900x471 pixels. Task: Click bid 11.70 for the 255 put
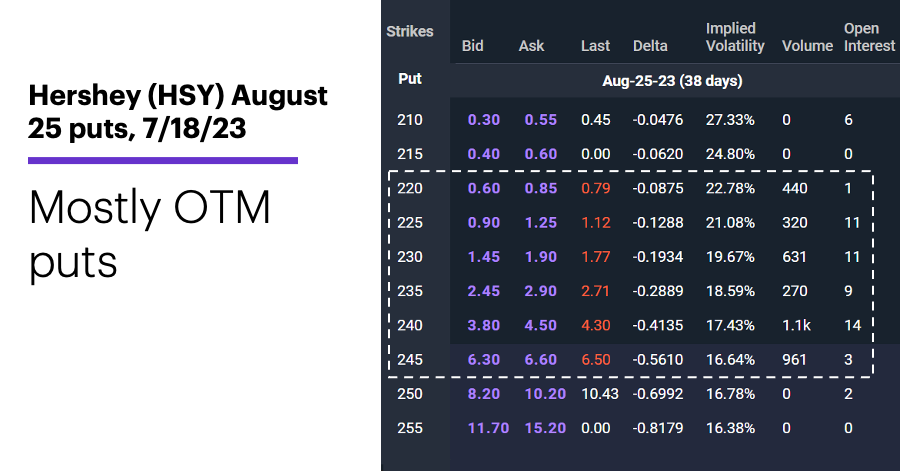pos(488,428)
